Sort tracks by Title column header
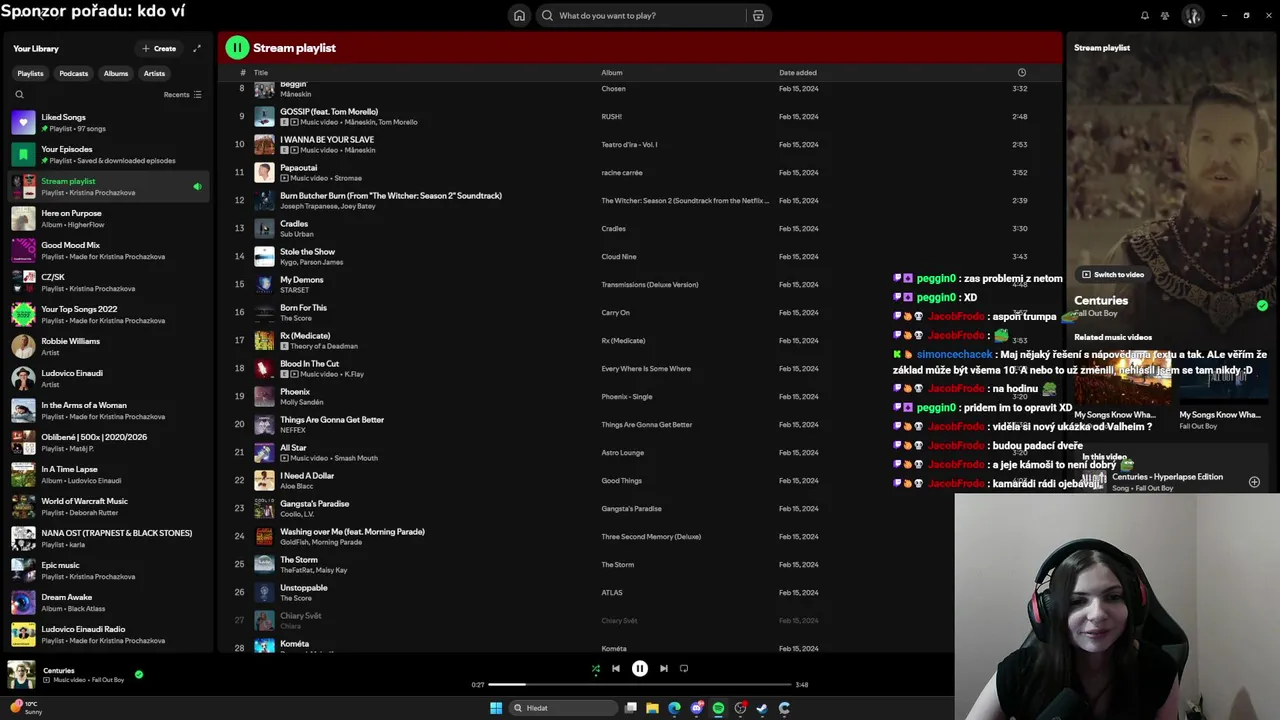Screen dimensions: 1280x720 click(261, 72)
